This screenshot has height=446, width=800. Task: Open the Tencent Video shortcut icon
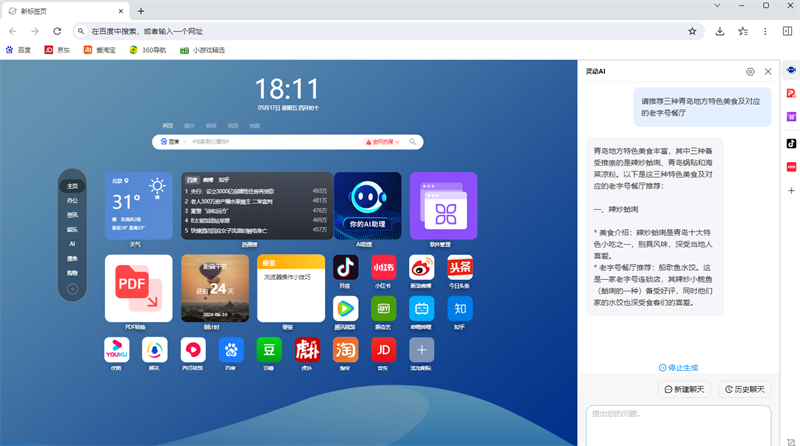[x=345, y=308]
